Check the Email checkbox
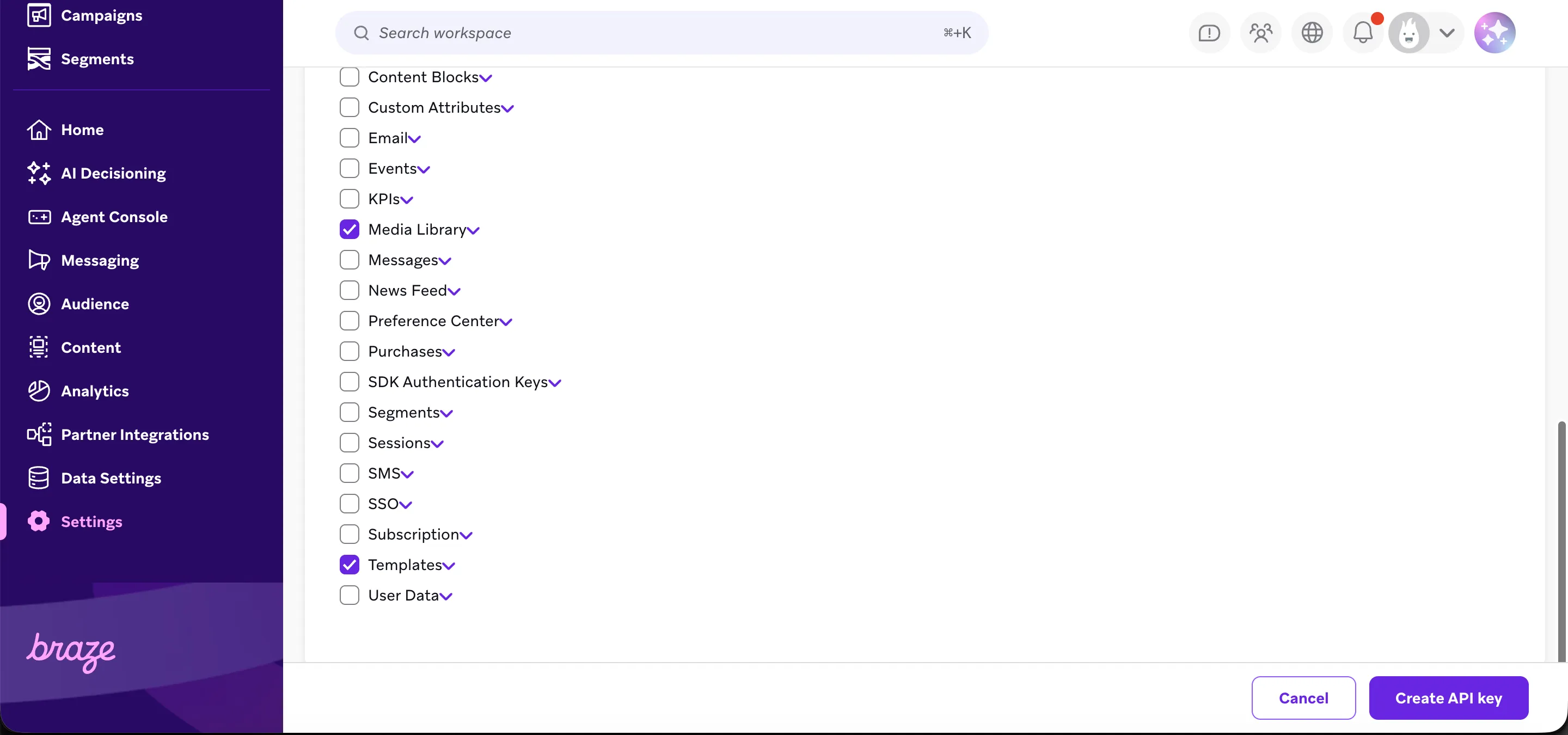Viewport: 1568px width, 735px height. tap(350, 138)
